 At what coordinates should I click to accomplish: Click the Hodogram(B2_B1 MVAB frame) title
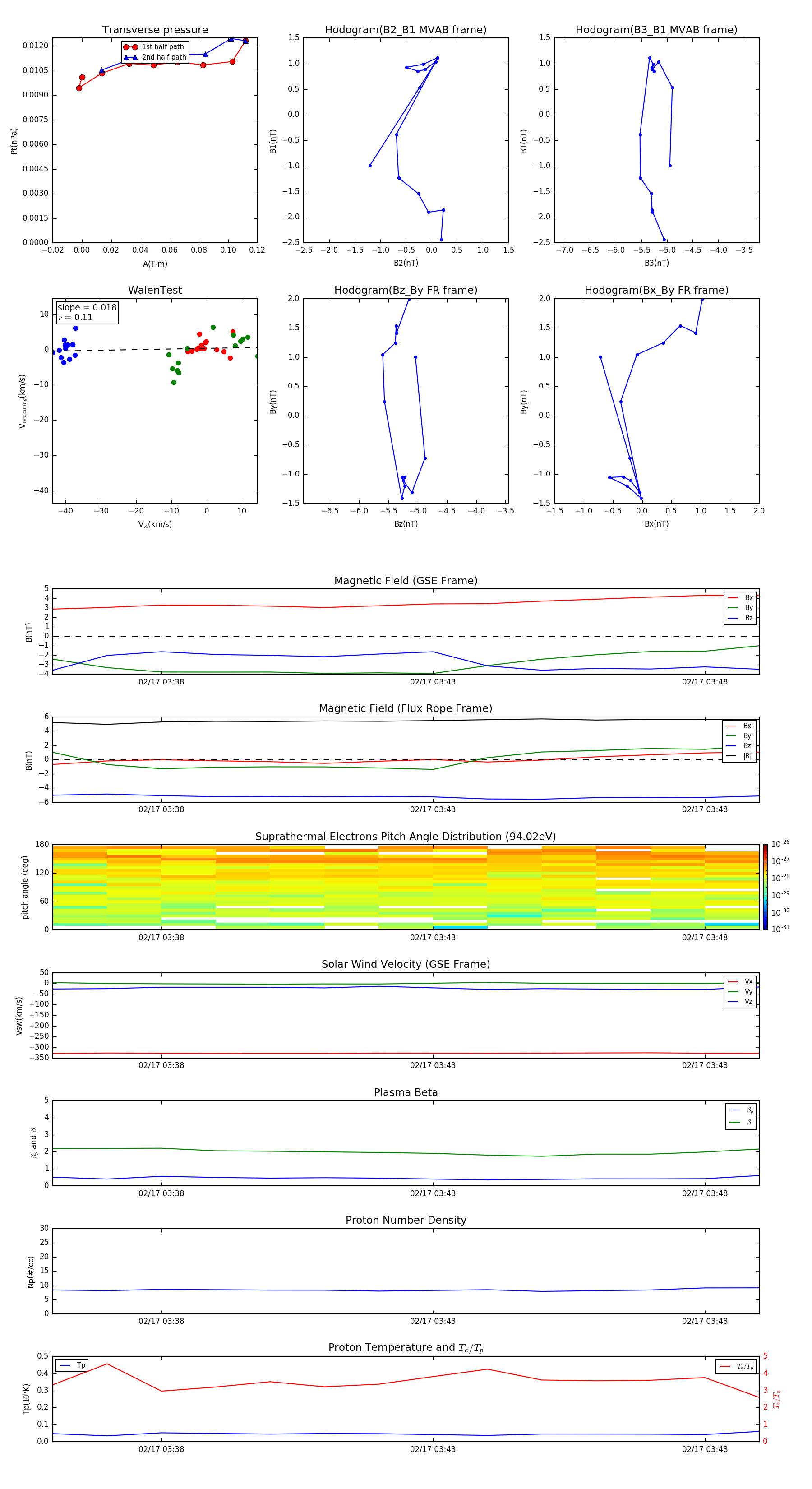coord(406,30)
